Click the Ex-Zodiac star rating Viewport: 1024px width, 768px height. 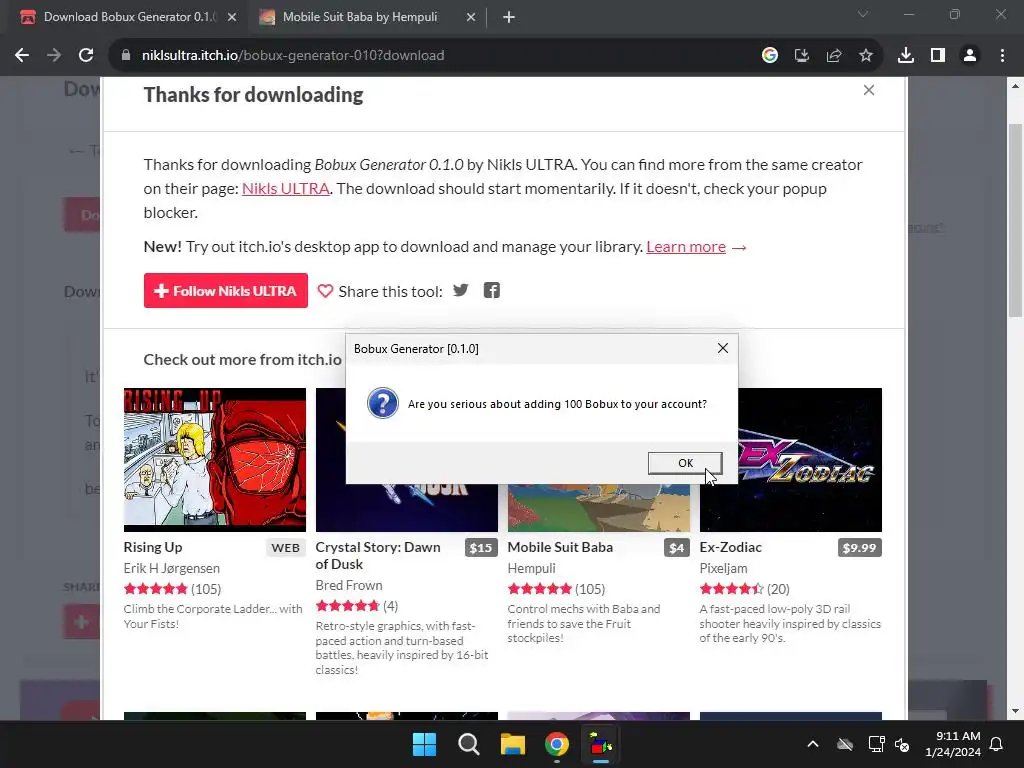point(731,589)
